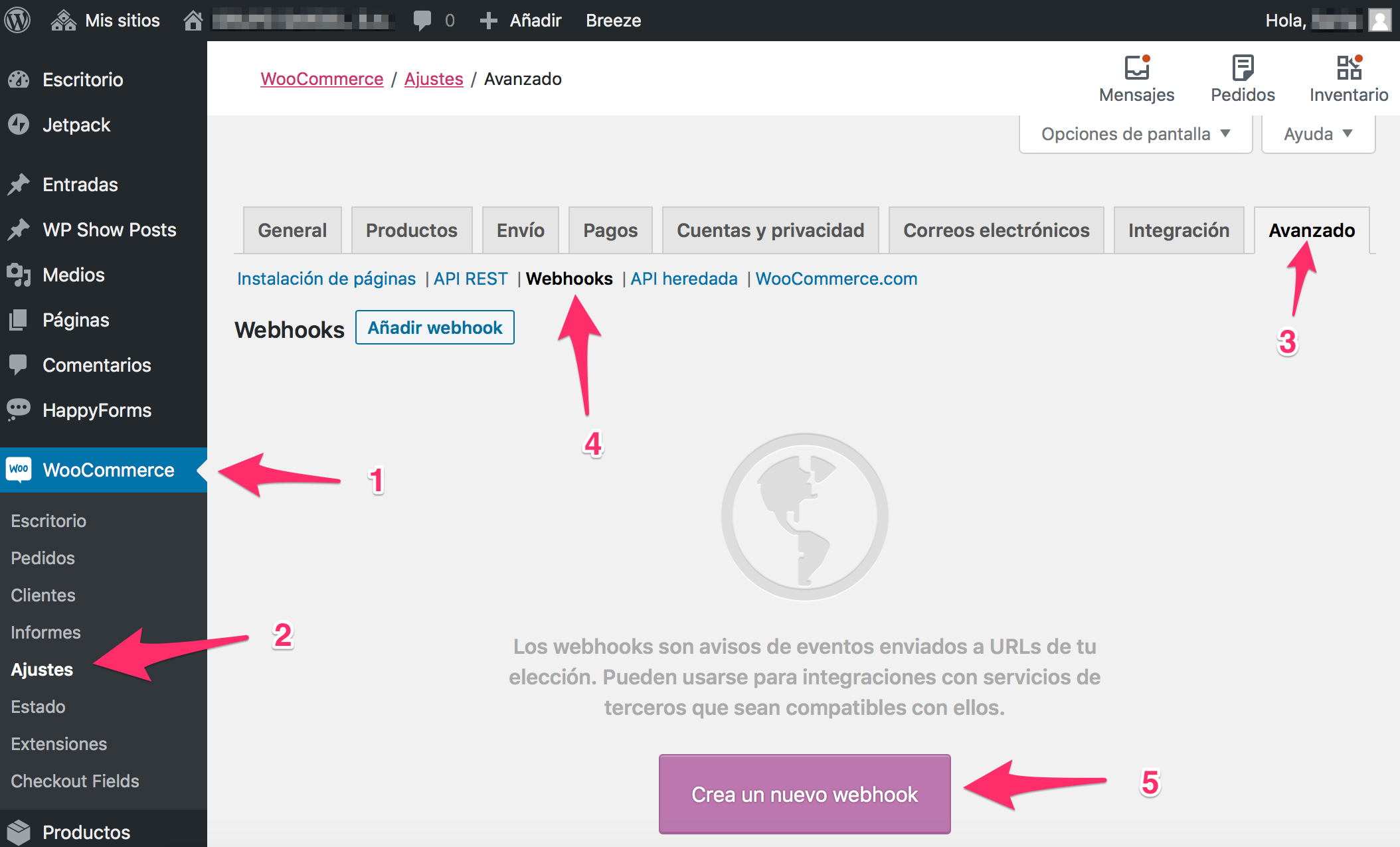
Task: Select the Avanzado tab
Action: pos(1312,230)
